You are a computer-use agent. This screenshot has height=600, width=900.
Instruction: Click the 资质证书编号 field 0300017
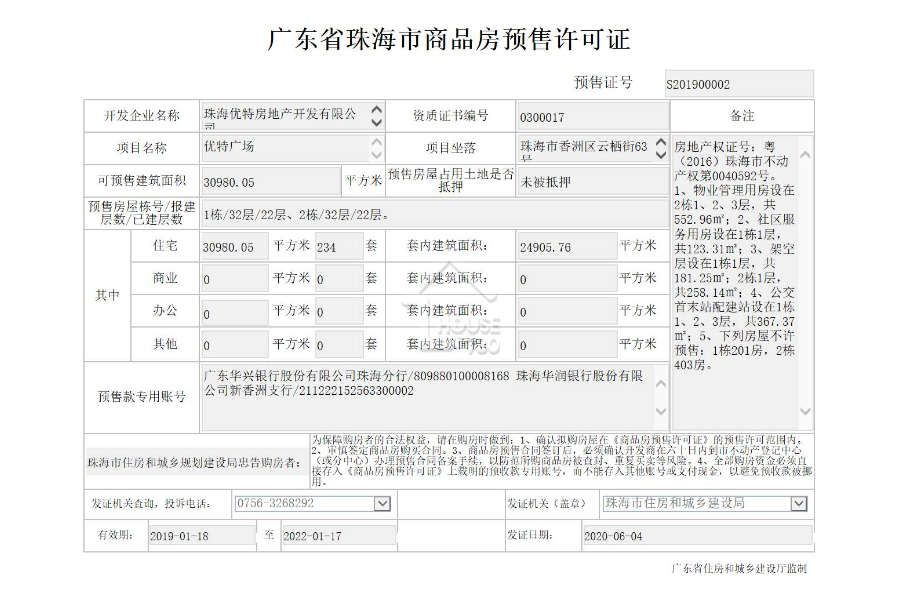[592, 117]
